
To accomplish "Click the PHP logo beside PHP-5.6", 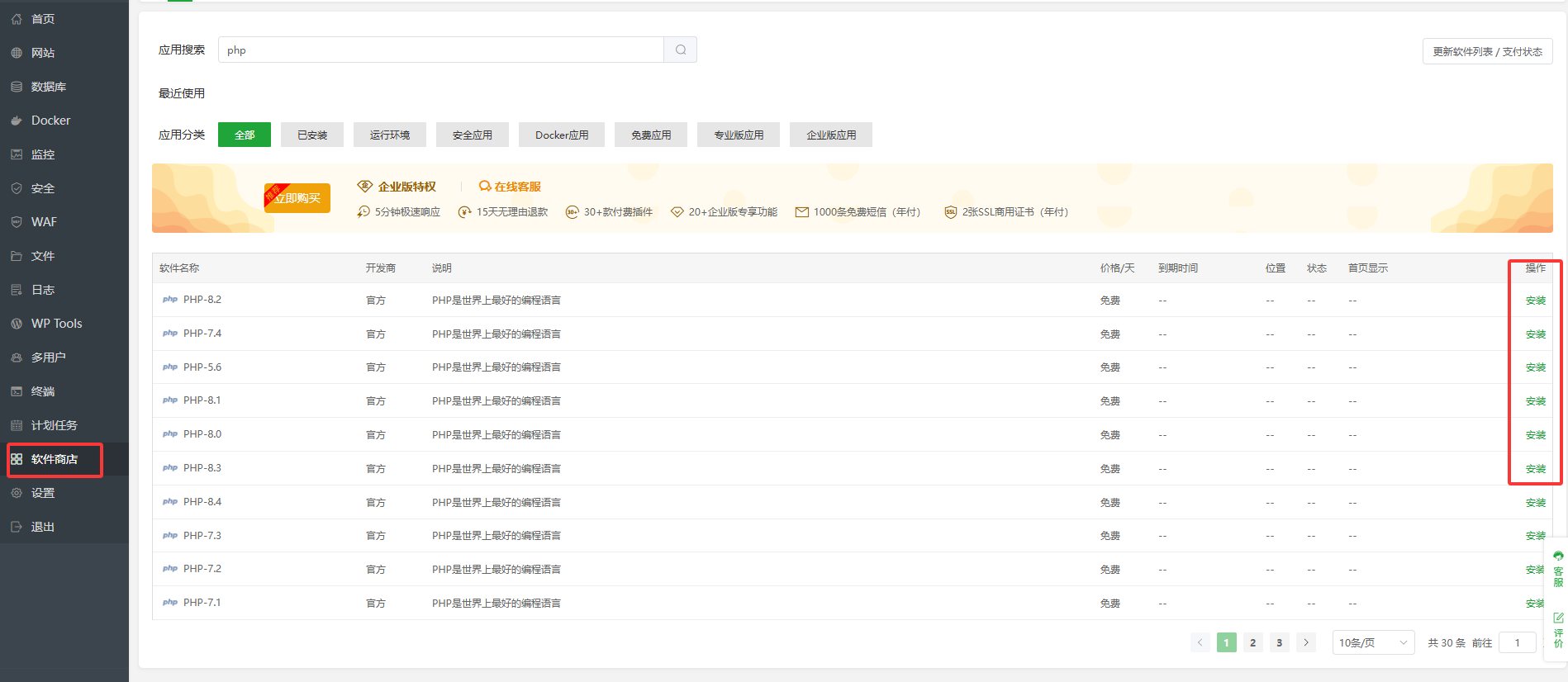I will tap(170, 367).
